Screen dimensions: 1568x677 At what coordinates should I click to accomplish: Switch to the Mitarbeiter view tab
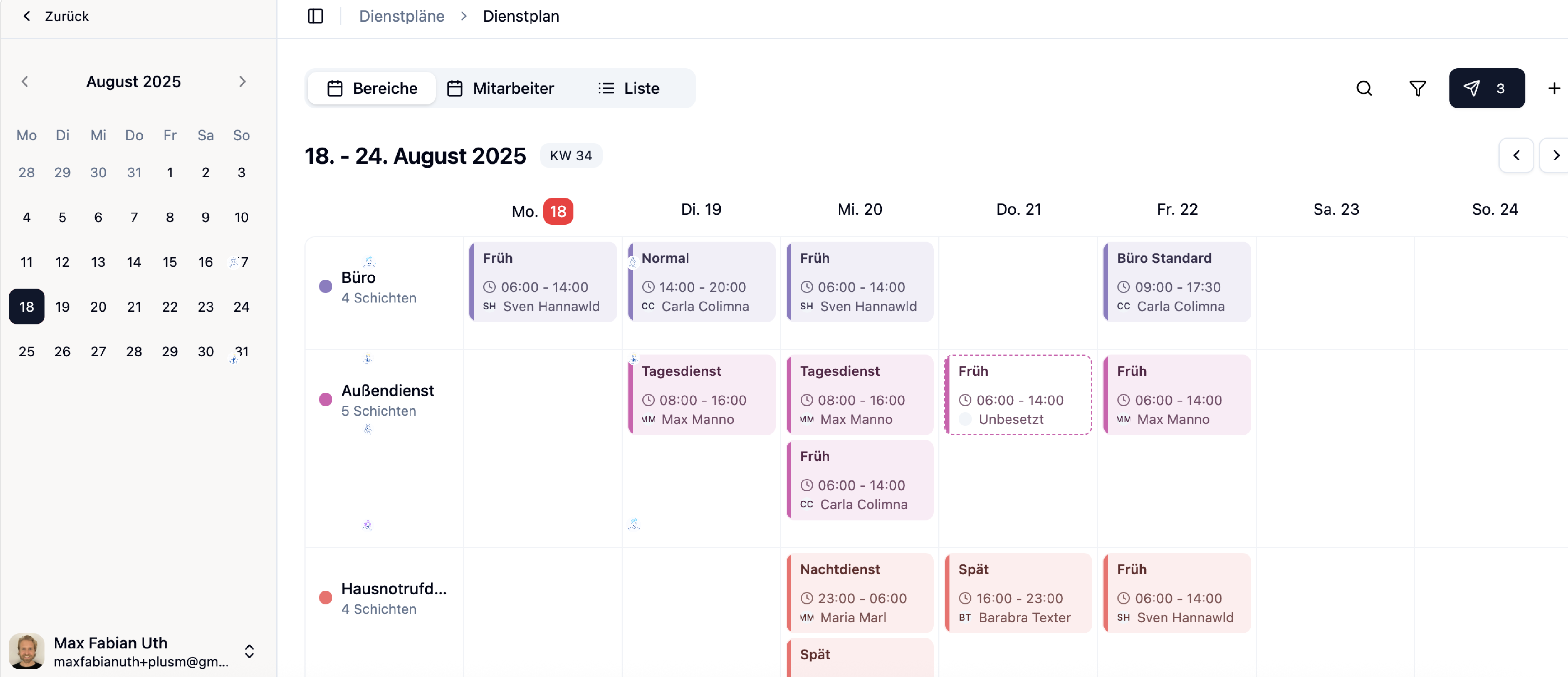(500, 88)
